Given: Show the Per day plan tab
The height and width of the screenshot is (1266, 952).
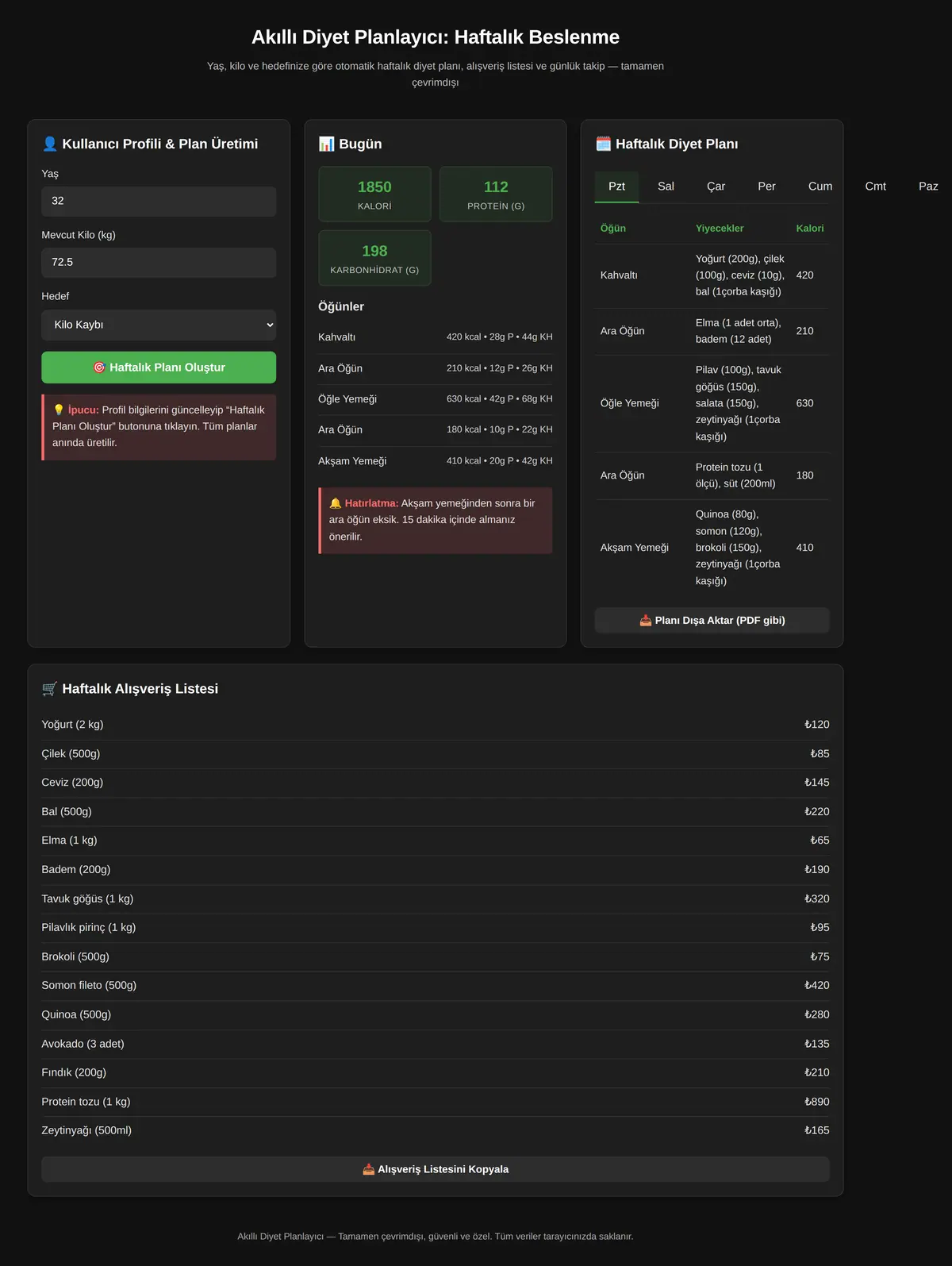Looking at the screenshot, I should click(766, 187).
